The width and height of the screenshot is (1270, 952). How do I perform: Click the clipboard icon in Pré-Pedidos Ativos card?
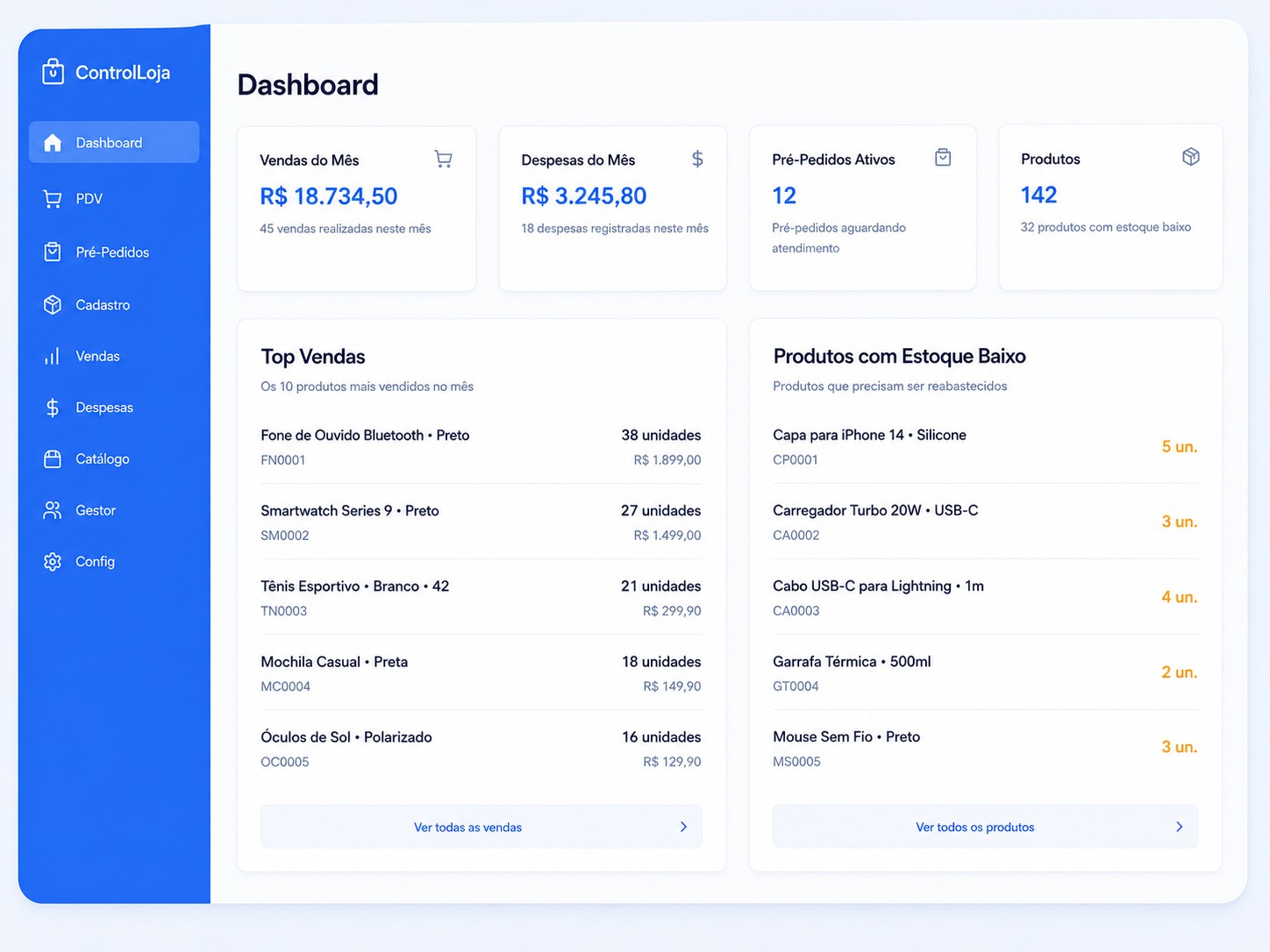click(943, 158)
